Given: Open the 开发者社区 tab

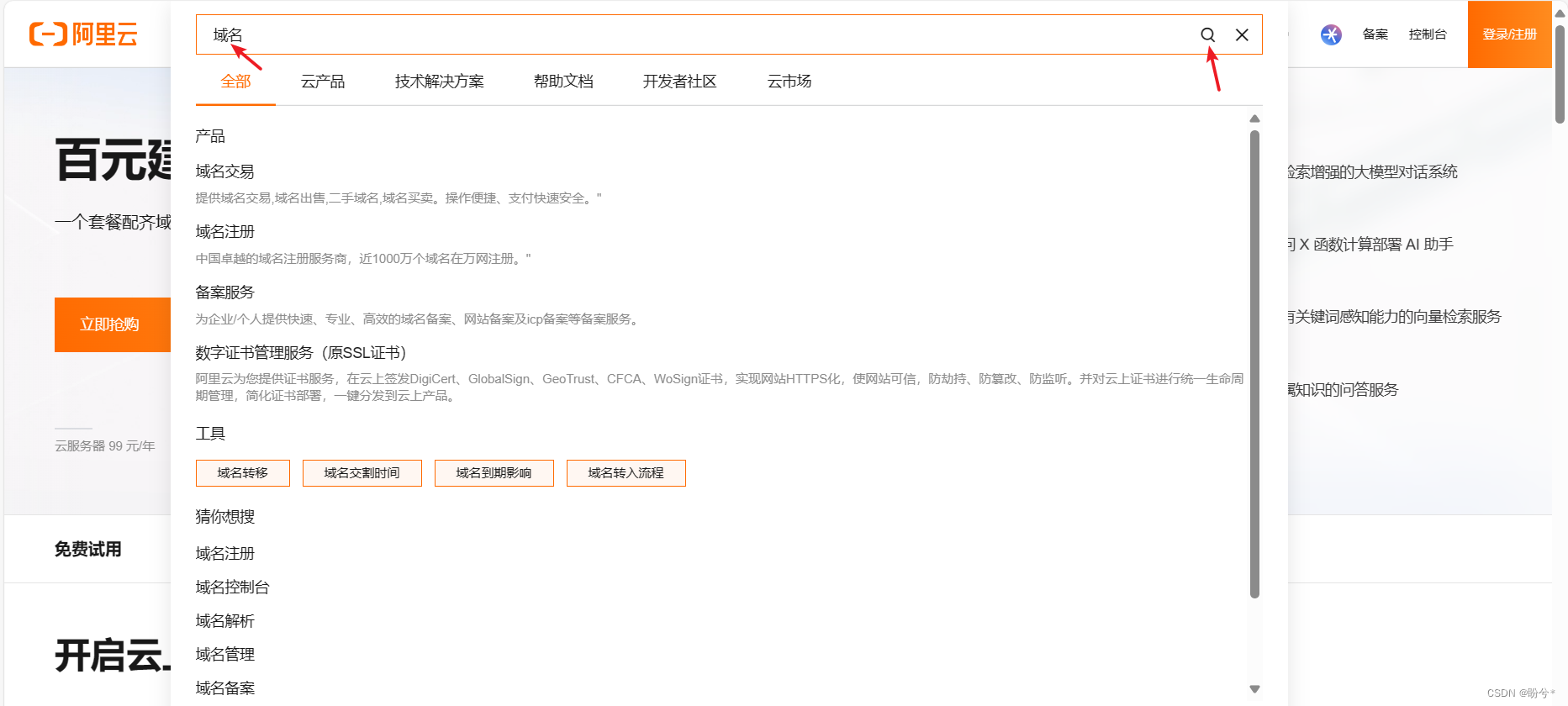Looking at the screenshot, I should [x=679, y=82].
